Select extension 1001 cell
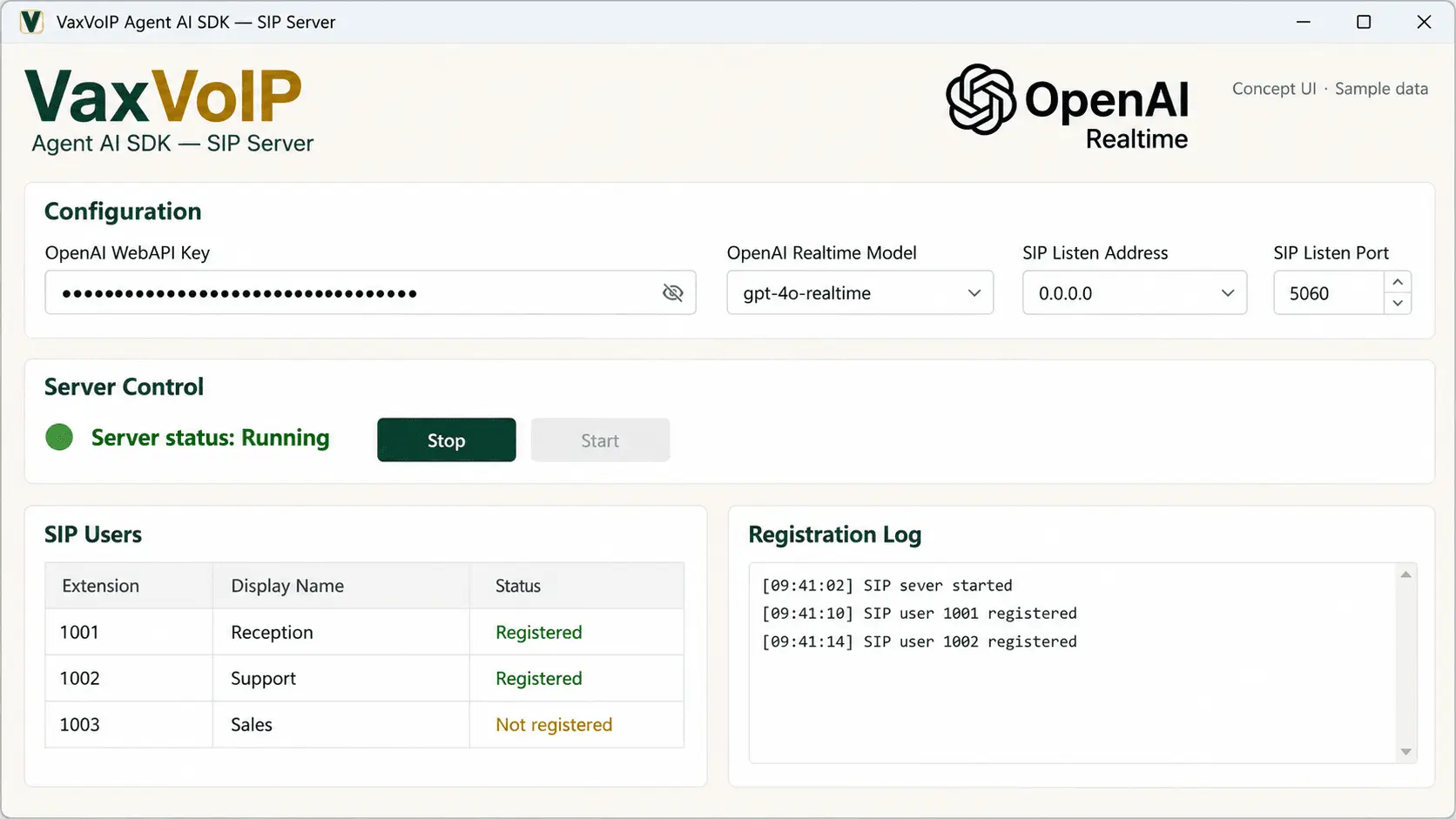This screenshot has height=819, width=1456. pyautogui.click(x=129, y=632)
